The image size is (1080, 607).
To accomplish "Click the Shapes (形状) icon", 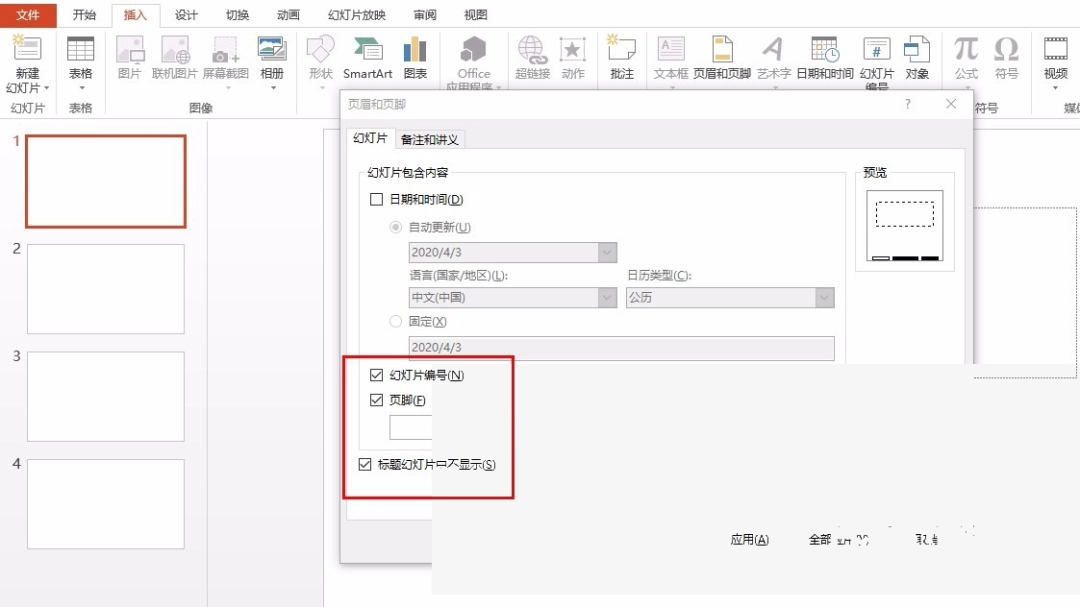I will click(x=320, y=50).
